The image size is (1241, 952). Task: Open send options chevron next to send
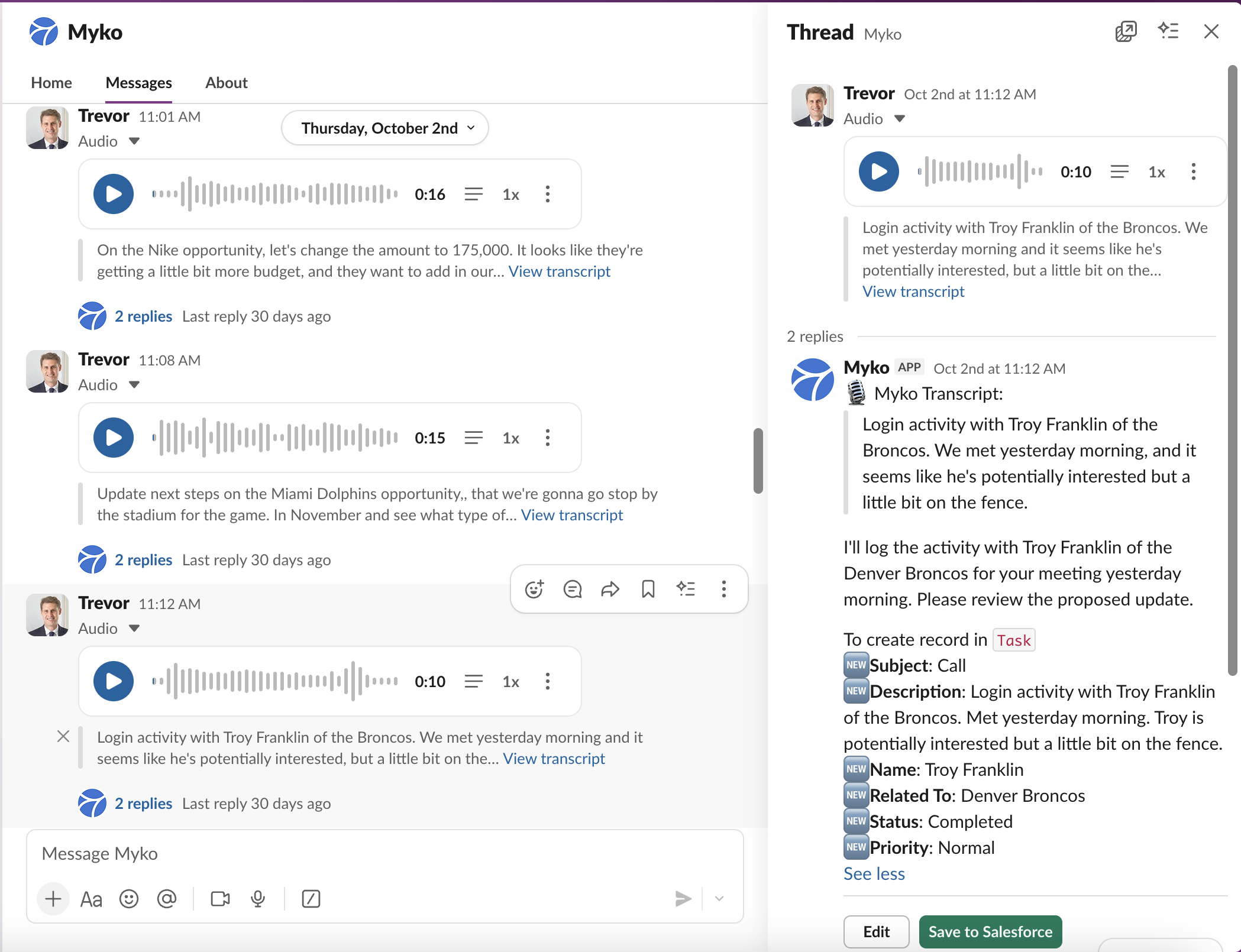coord(719,899)
